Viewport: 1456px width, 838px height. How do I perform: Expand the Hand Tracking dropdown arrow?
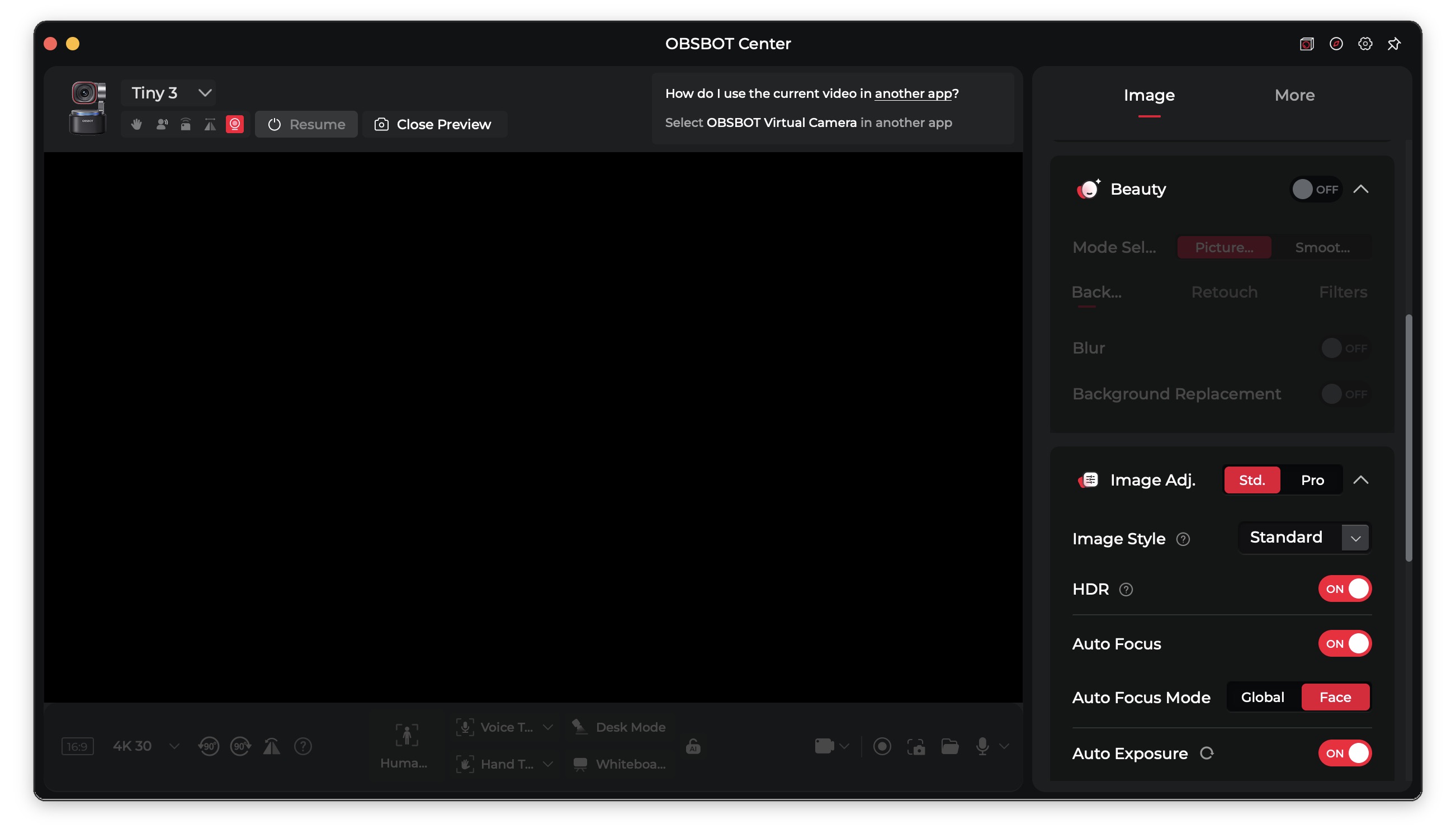[547, 764]
